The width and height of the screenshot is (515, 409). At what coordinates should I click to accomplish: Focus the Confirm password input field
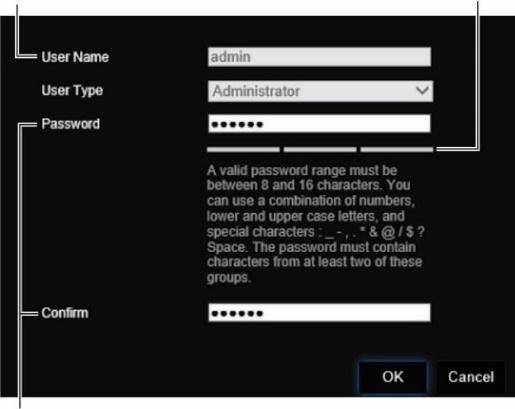(x=319, y=312)
